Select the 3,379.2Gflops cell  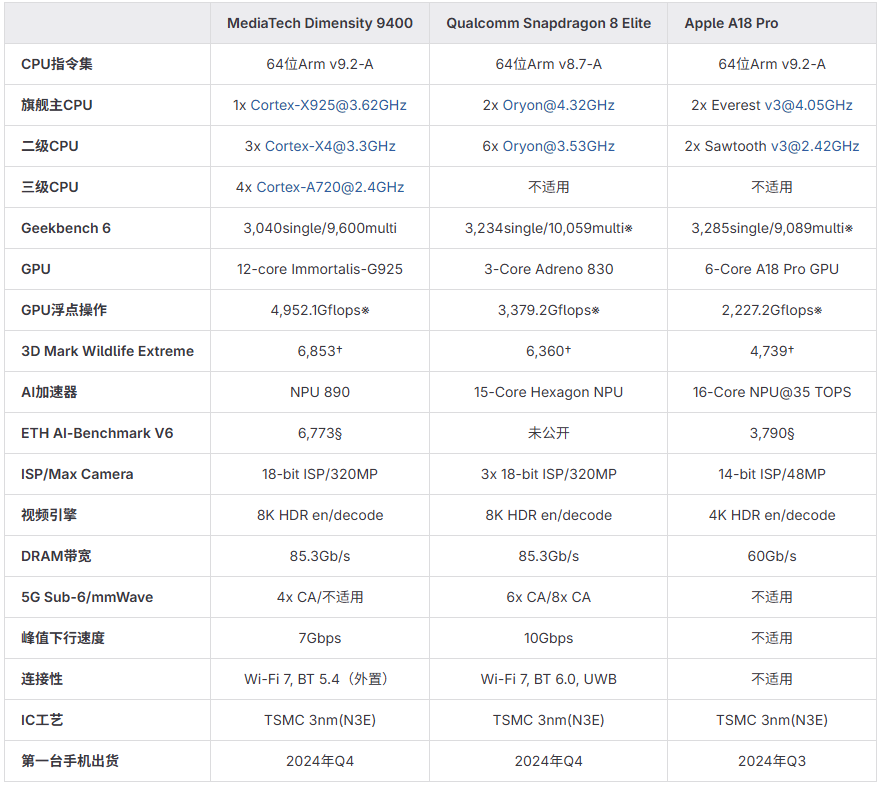pyautogui.click(x=549, y=310)
